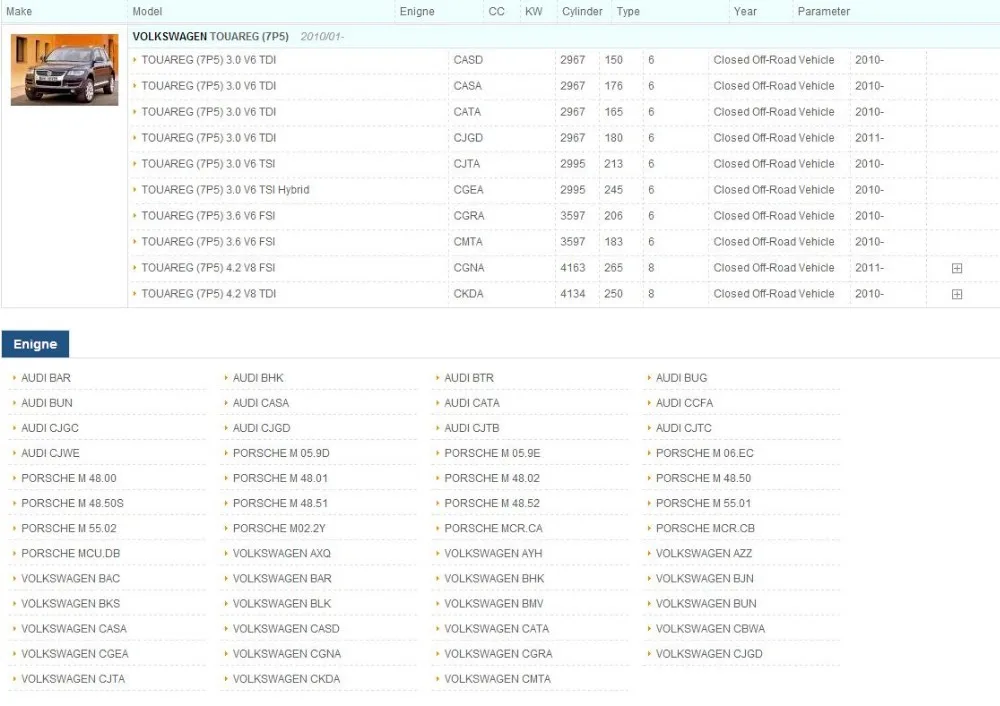The width and height of the screenshot is (1000, 706).
Task: Open the VOLKSWAGEN CMTA engine link
Action: coord(497,679)
